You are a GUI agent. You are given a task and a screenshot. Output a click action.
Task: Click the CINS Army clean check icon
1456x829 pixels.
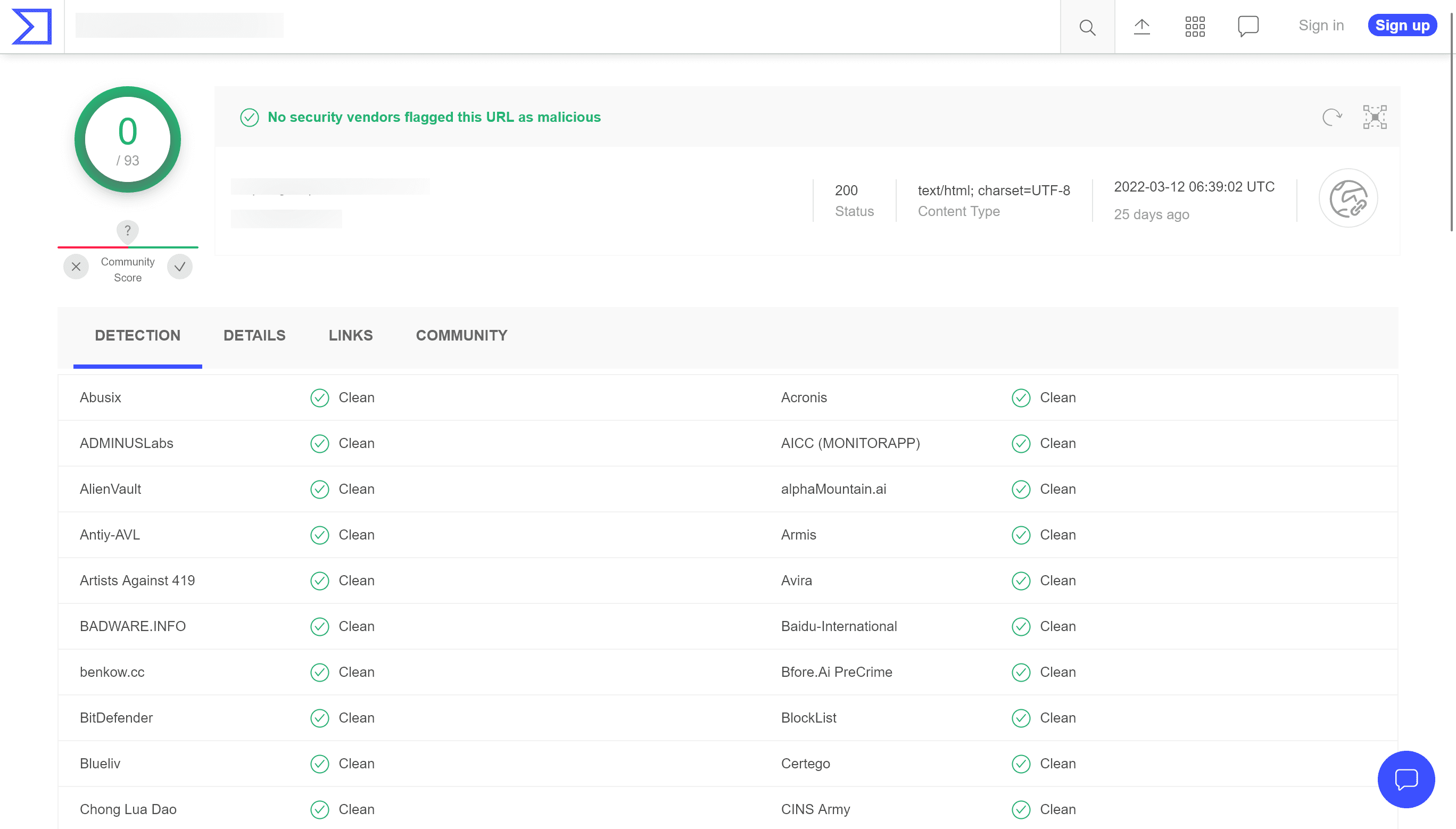click(x=1020, y=809)
